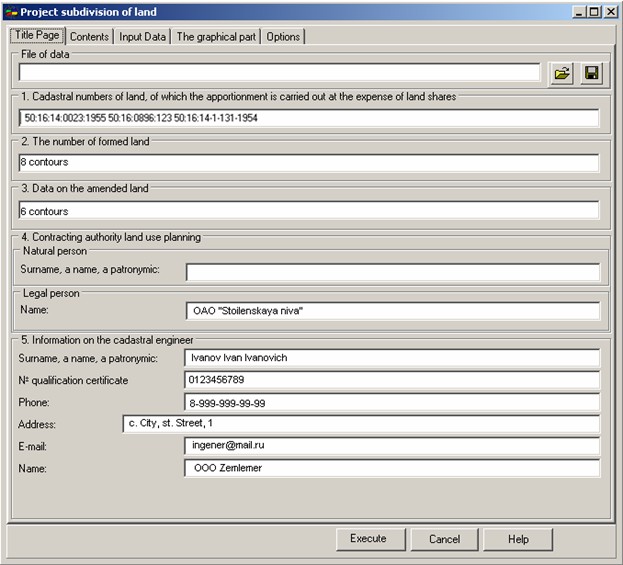Click the Execute button
This screenshot has height=565, width=623.
tap(370, 539)
